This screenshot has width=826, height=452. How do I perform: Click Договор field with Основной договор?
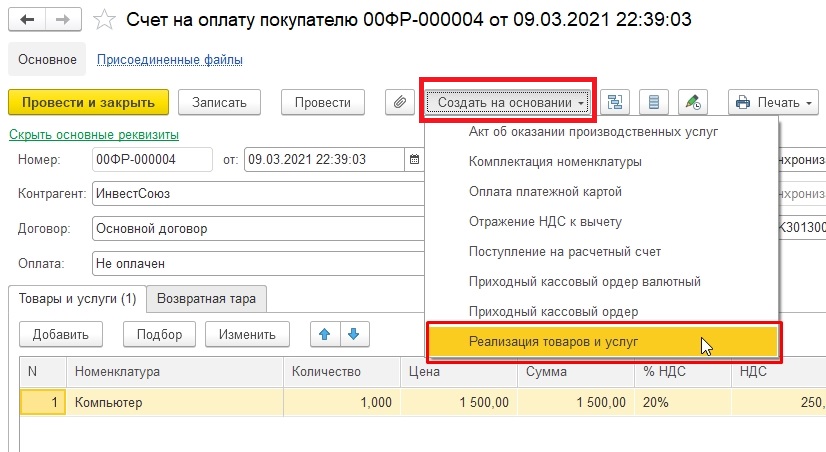[x=258, y=229]
